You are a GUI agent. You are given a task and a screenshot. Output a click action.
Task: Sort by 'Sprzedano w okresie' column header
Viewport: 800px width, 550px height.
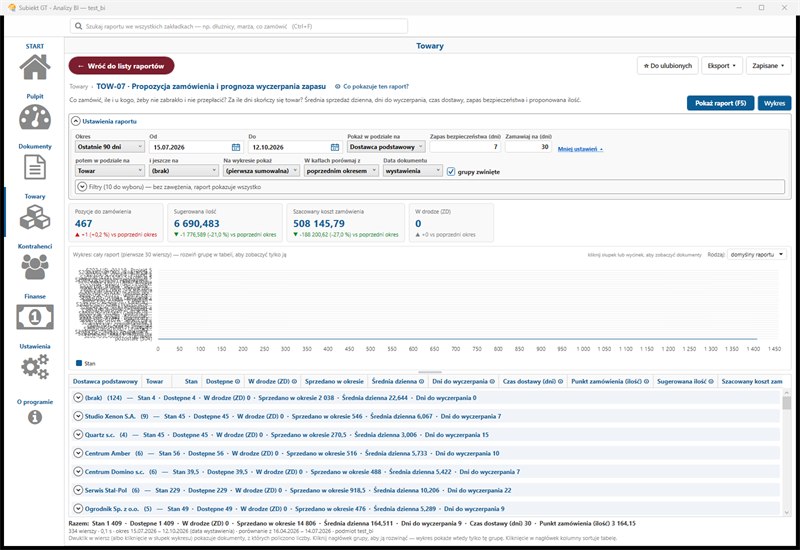tap(334, 381)
